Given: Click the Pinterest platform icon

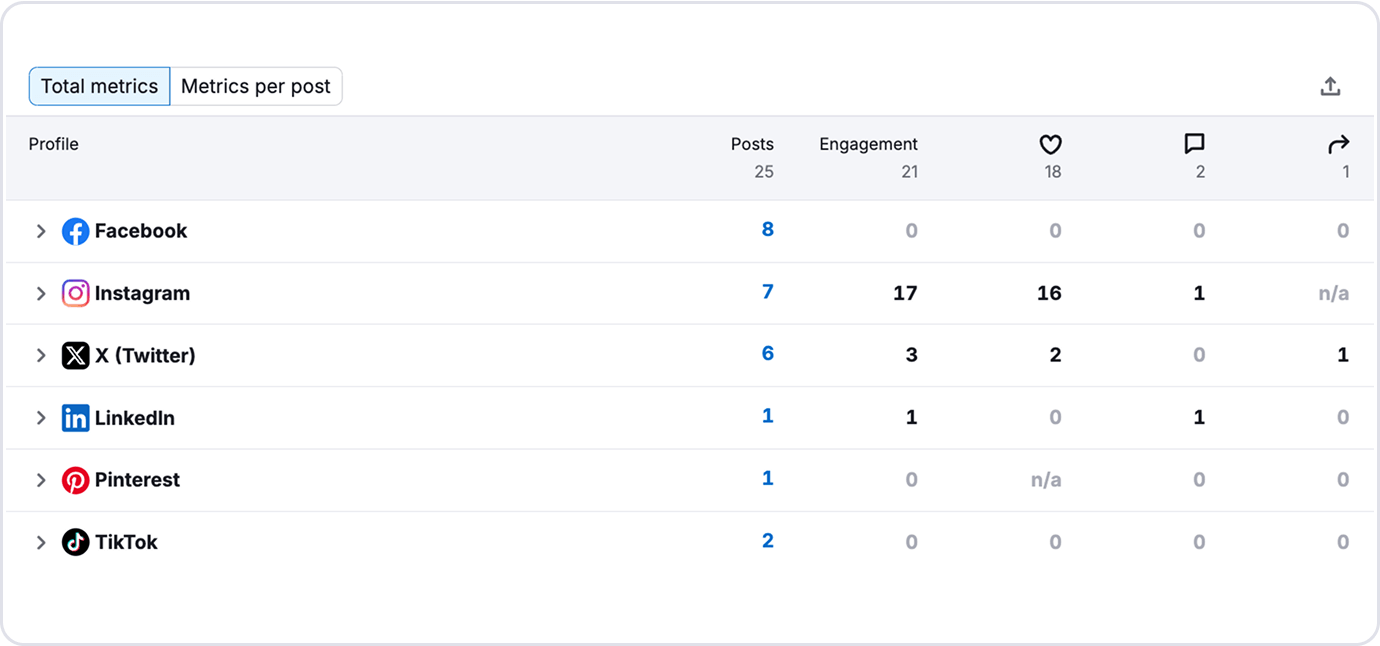Looking at the screenshot, I should click(76, 480).
